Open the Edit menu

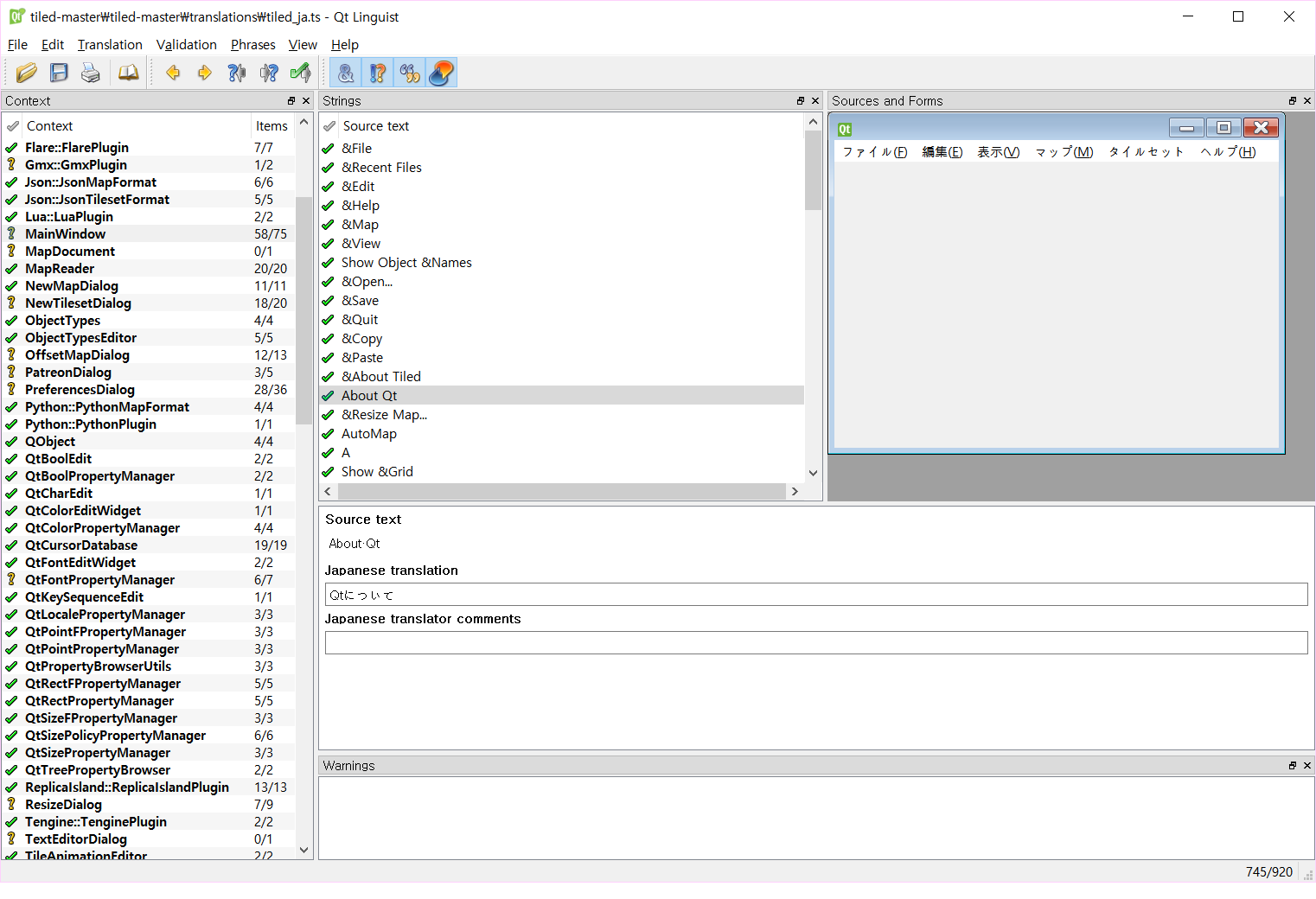[x=53, y=45]
